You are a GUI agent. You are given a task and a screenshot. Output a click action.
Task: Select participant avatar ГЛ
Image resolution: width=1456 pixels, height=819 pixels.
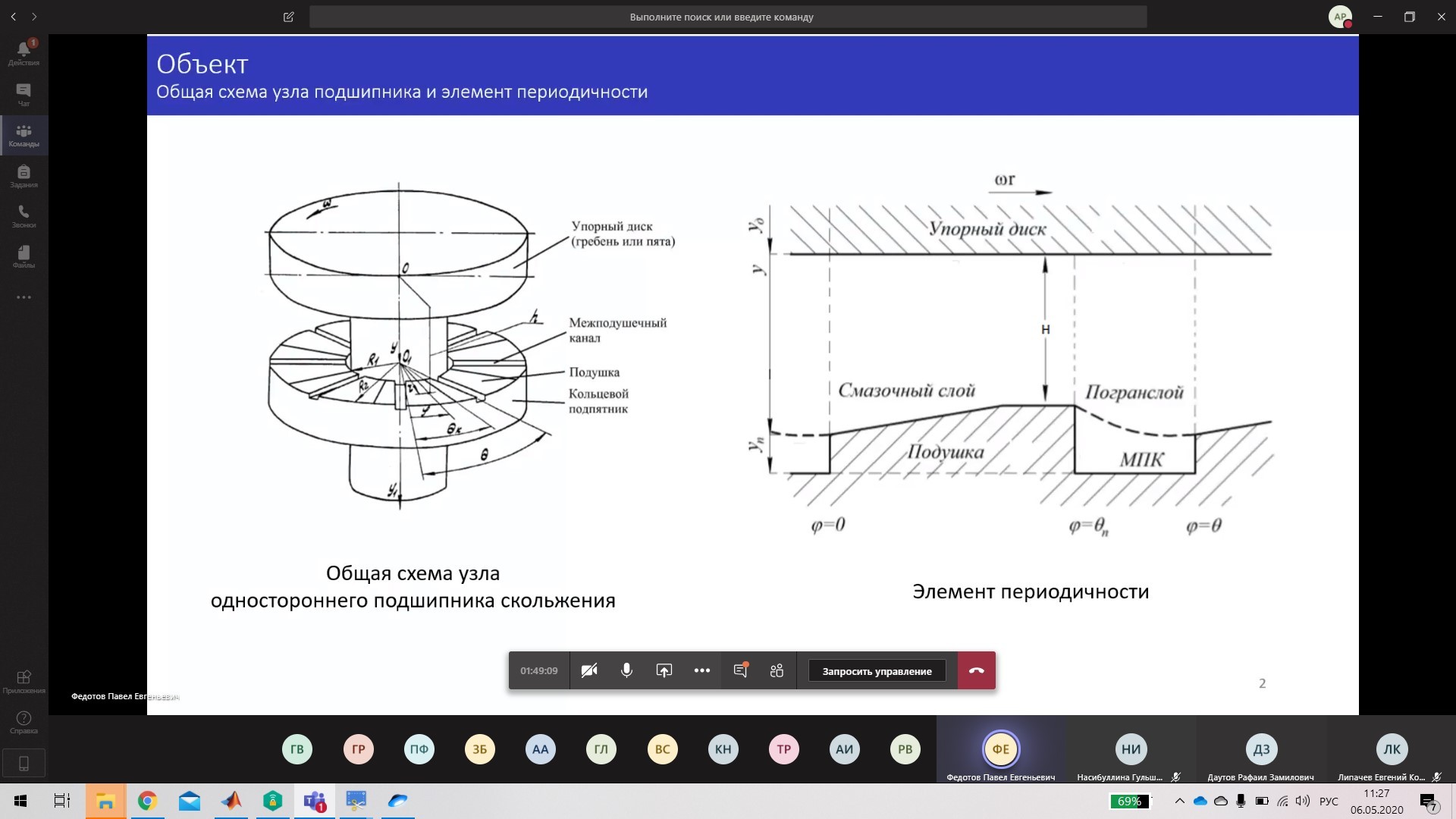pos(601,749)
